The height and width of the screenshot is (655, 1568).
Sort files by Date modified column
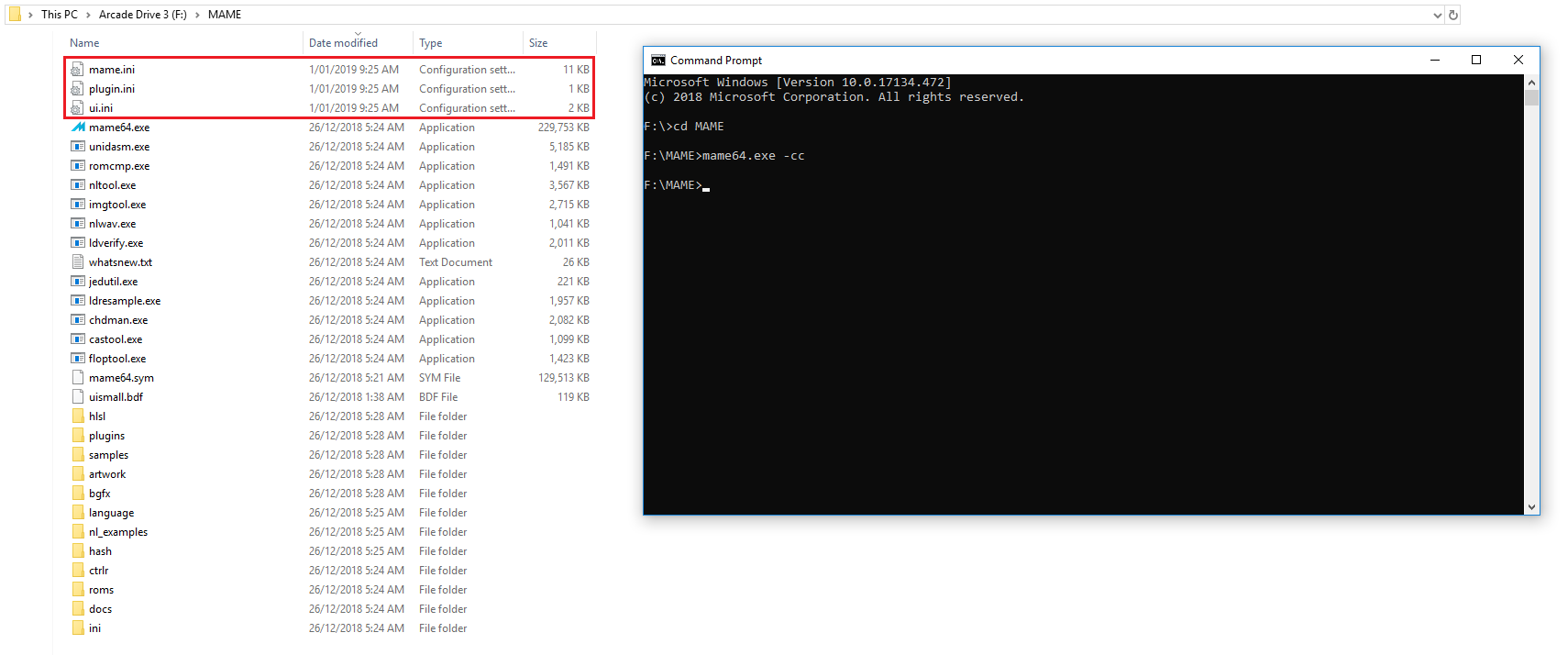click(343, 43)
